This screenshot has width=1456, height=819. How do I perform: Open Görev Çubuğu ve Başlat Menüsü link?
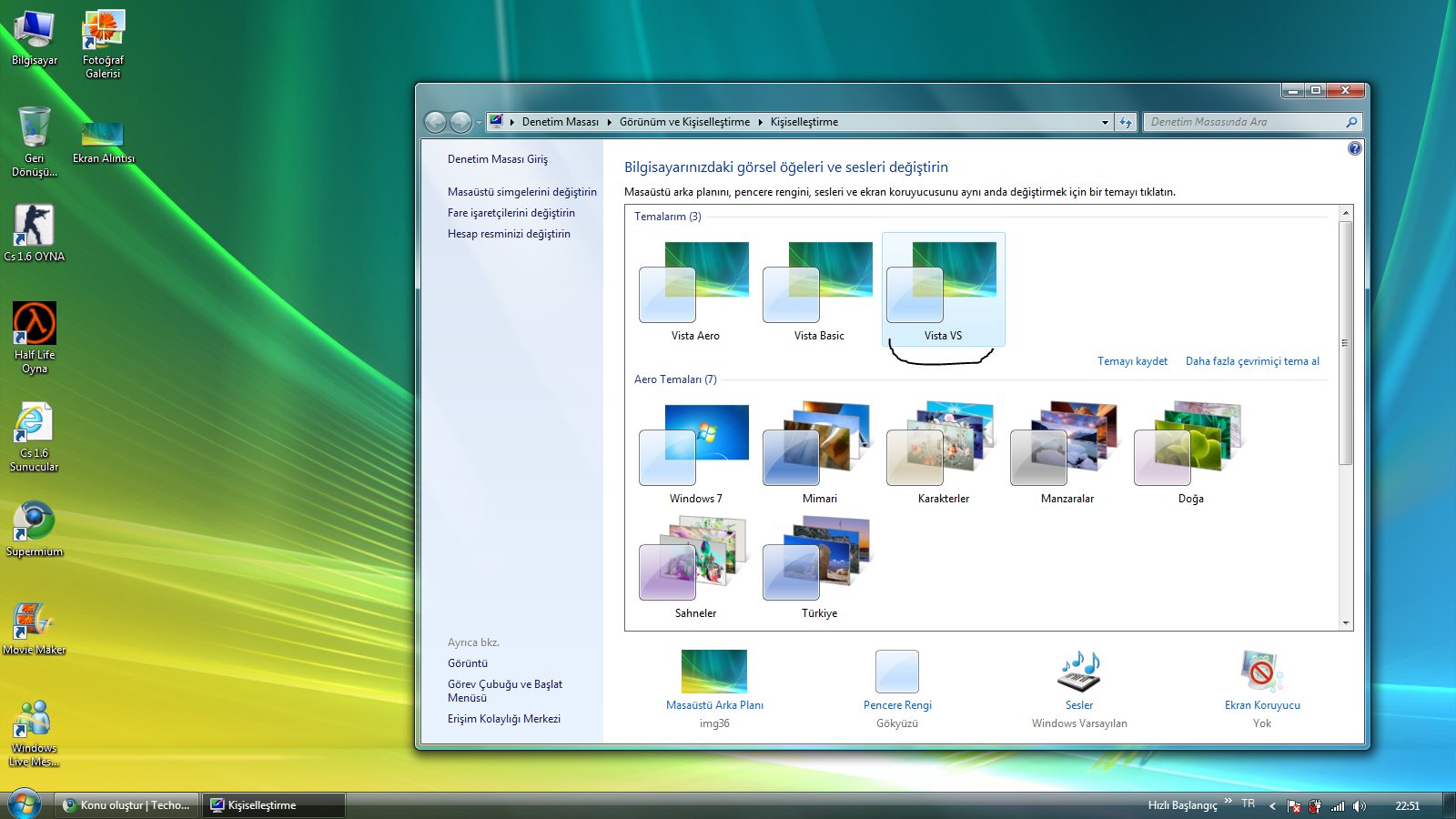[x=505, y=691]
